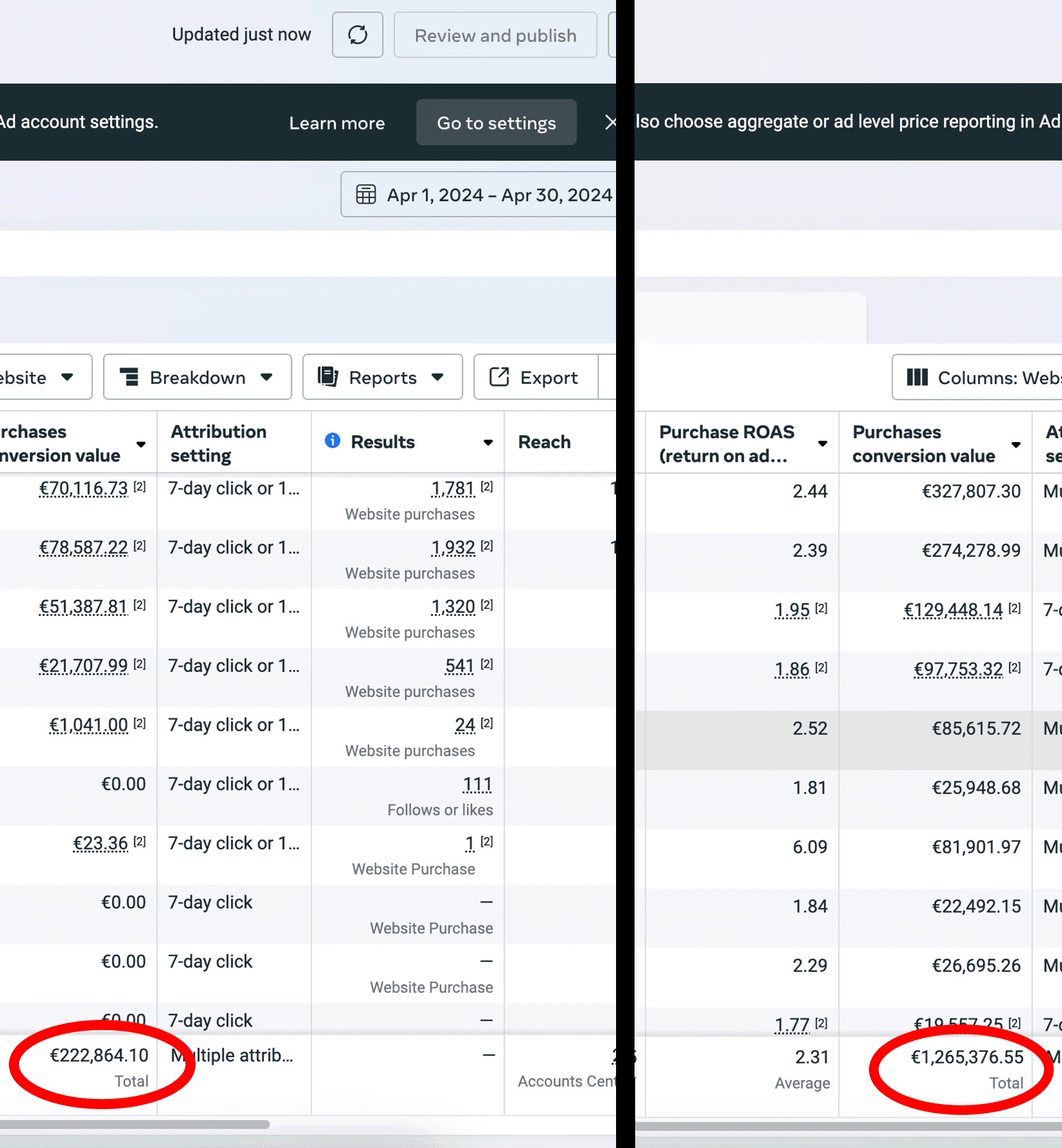
Task: Select the Reach column header
Action: coord(561,442)
